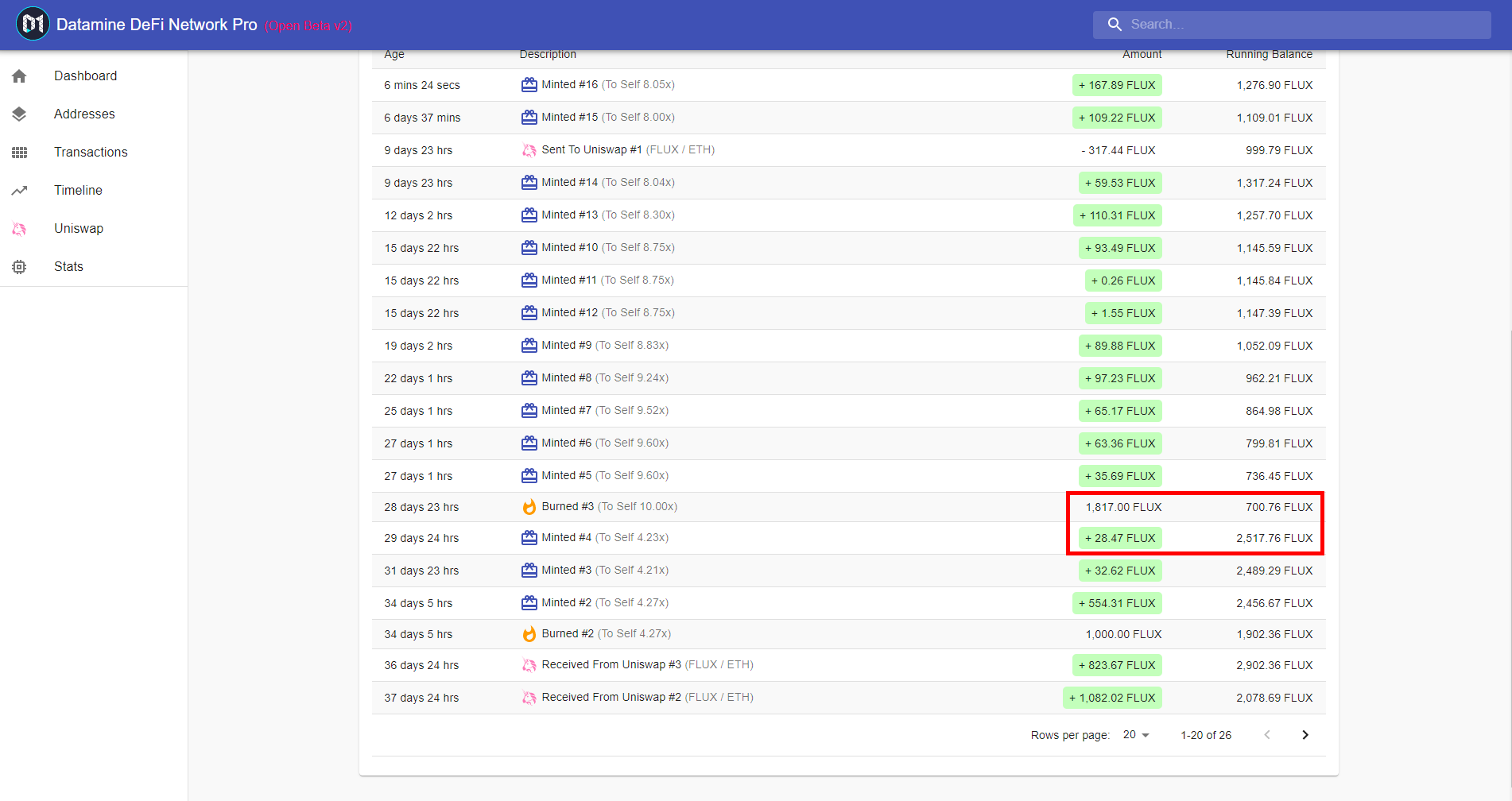The width and height of the screenshot is (1512, 801).
Task: Click the Description column header
Action: click(x=548, y=55)
